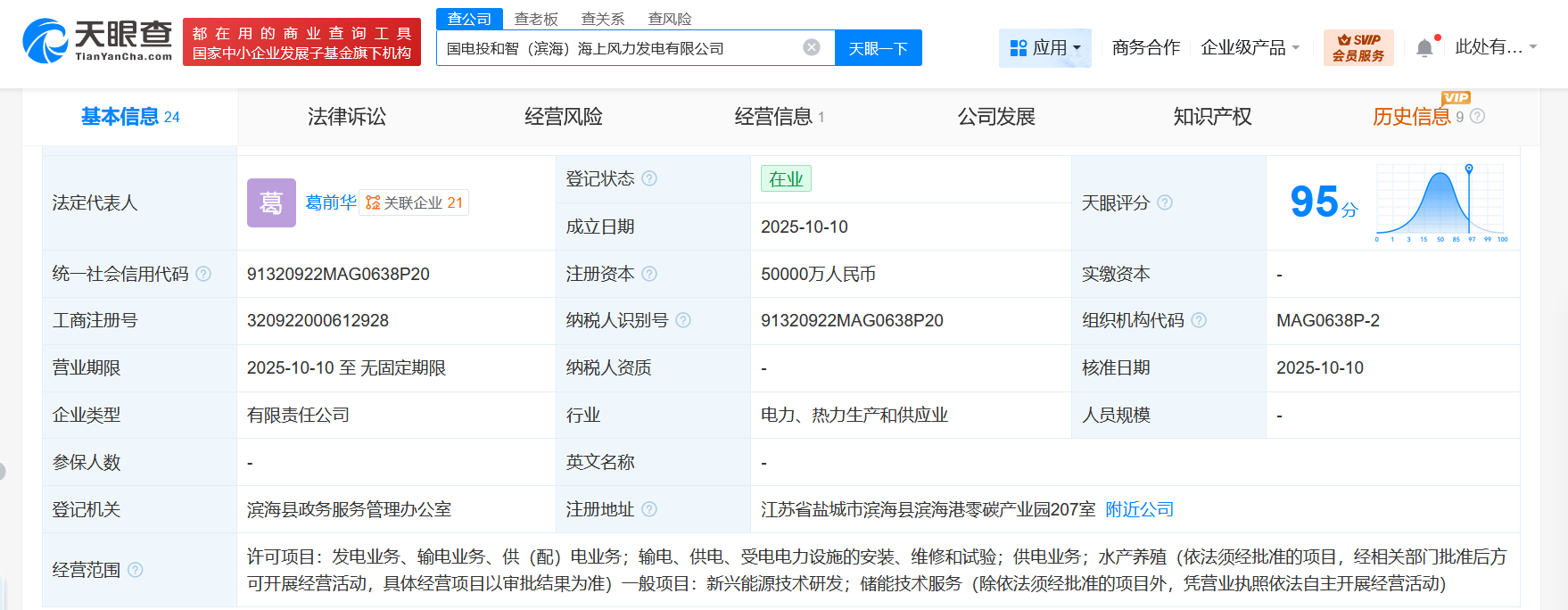Screen dimensions: 1568x610
Task: Open SVIP member services badge
Action: (x=1358, y=47)
